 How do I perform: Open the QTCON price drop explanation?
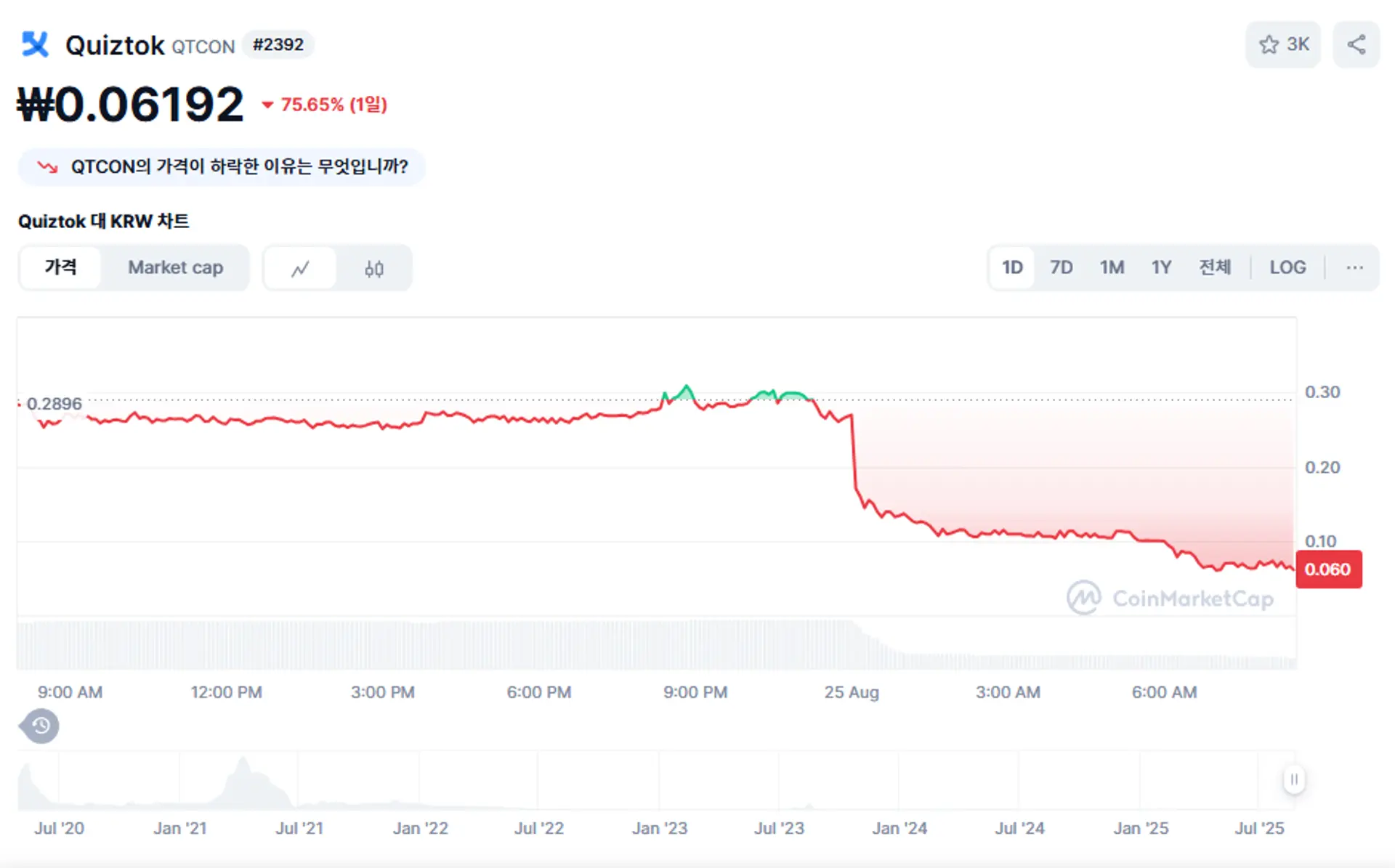click(x=239, y=166)
